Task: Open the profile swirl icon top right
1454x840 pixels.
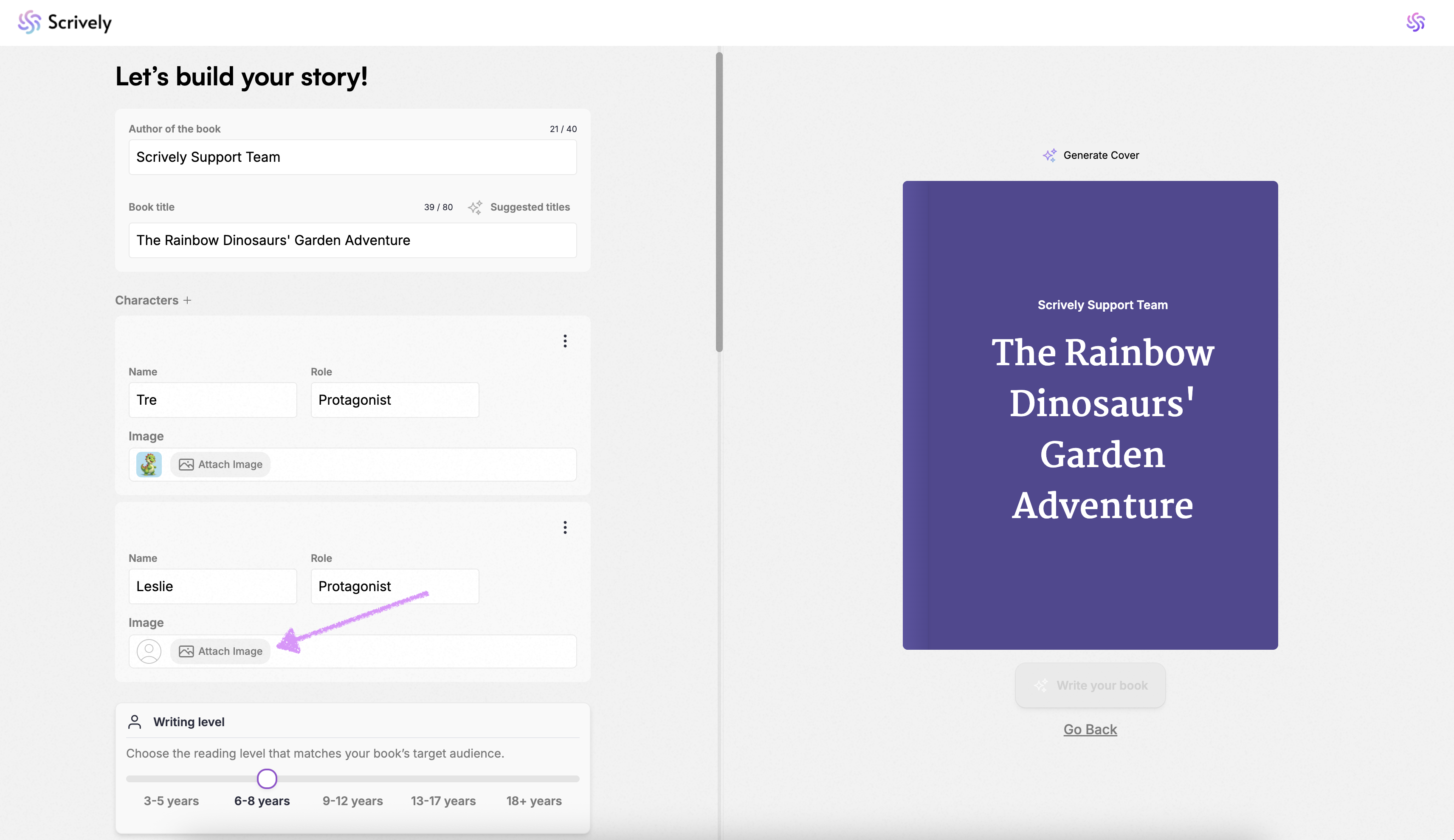Action: click(x=1415, y=23)
